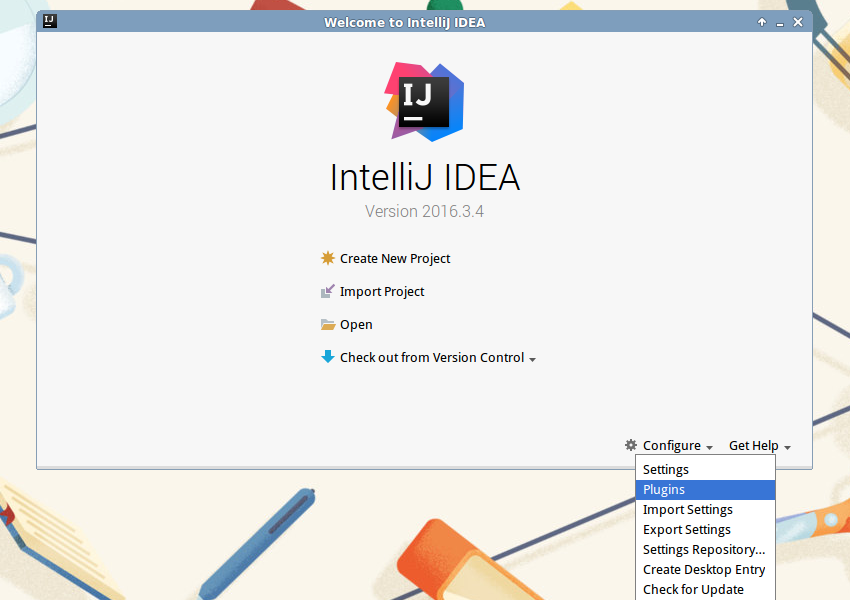Click the Configure gear icon
The image size is (850, 600).
point(630,445)
